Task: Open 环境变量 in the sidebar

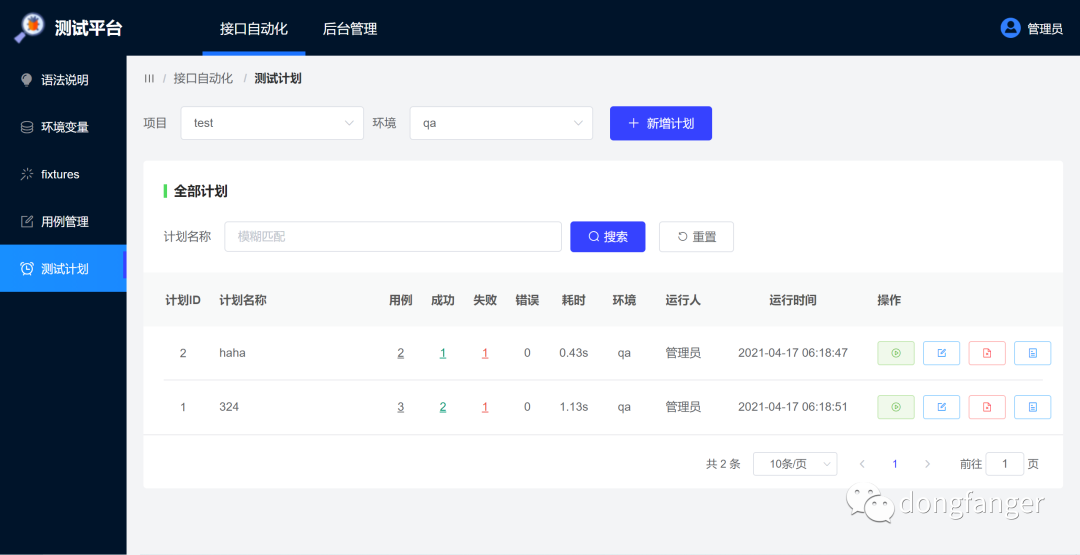Action: tap(63, 127)
